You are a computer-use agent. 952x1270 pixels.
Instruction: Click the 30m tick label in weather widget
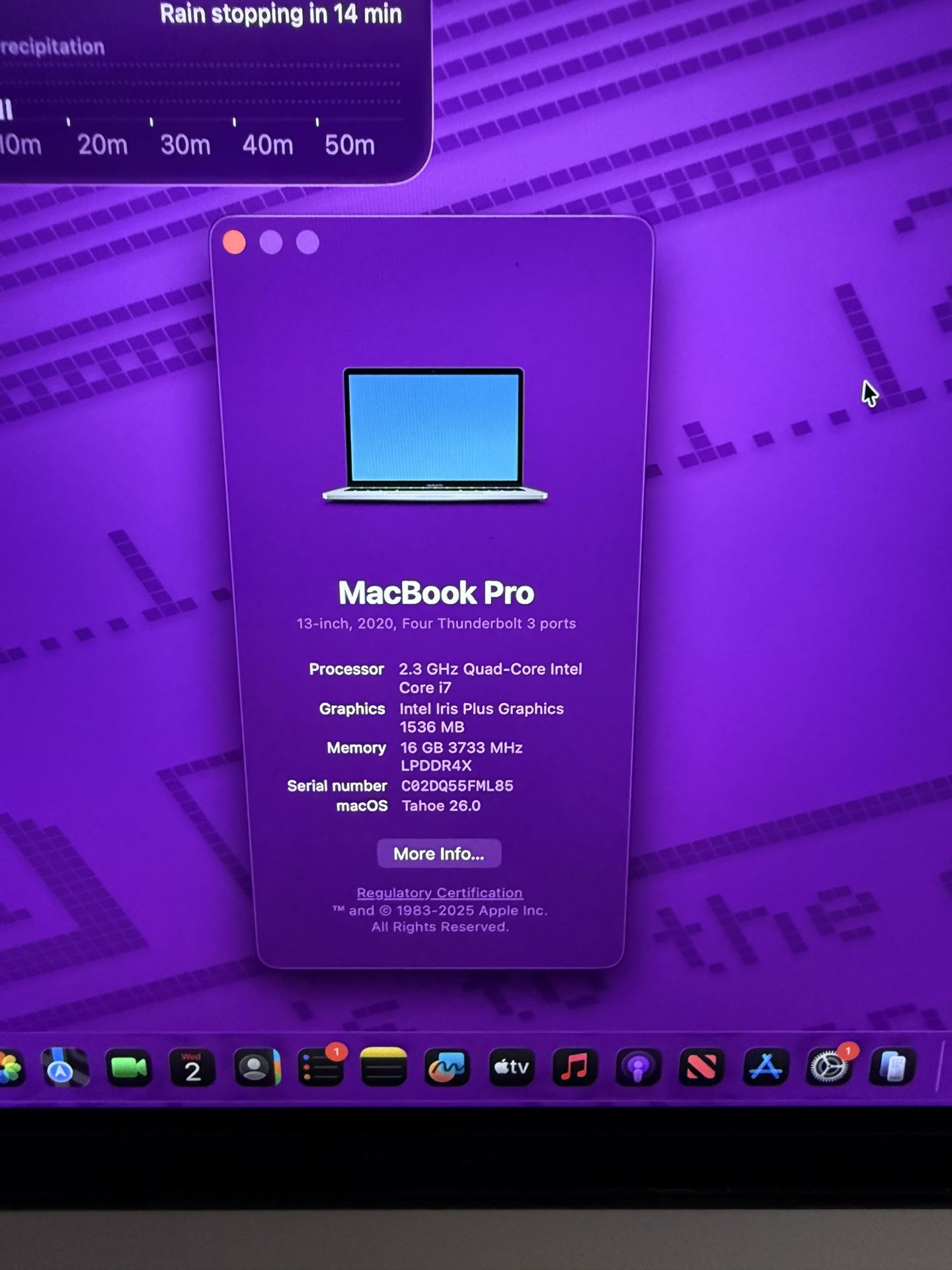[186, 145]
